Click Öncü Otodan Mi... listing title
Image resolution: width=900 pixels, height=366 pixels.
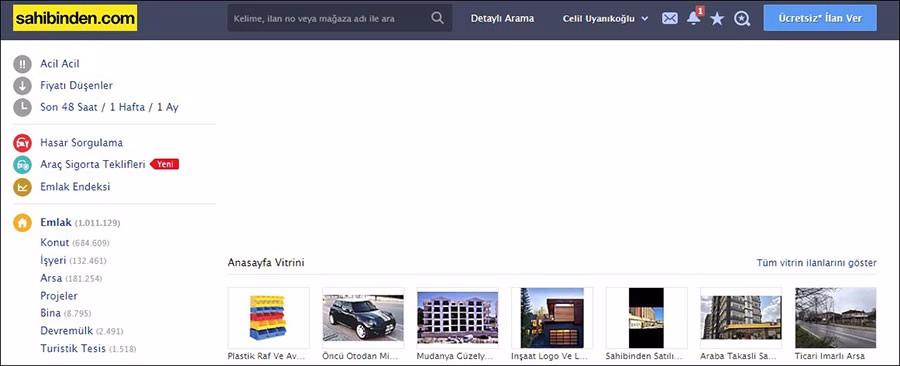pyautogui.click(x=361, y=356)
